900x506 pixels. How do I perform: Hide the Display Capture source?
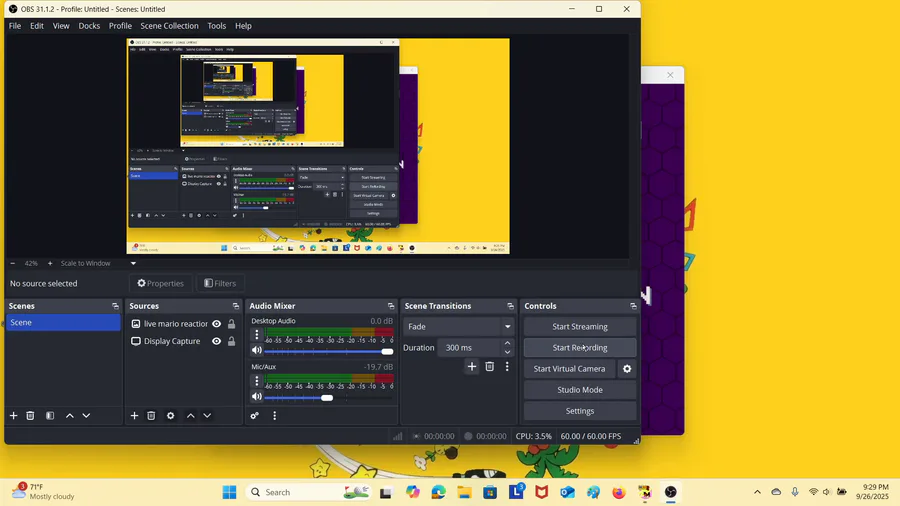point(216,341)
